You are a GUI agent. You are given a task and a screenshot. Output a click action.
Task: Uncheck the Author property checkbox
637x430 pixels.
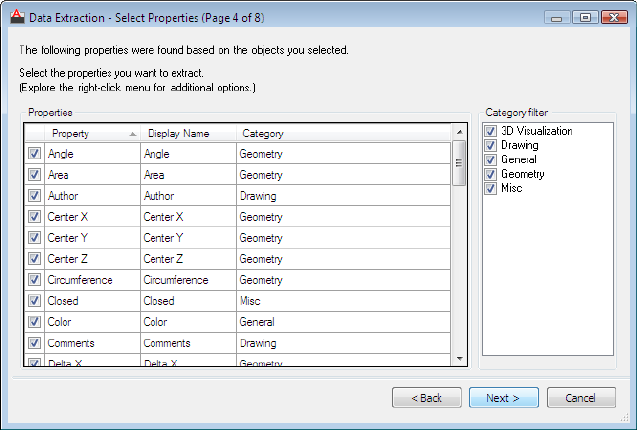(x=34, y=196)
